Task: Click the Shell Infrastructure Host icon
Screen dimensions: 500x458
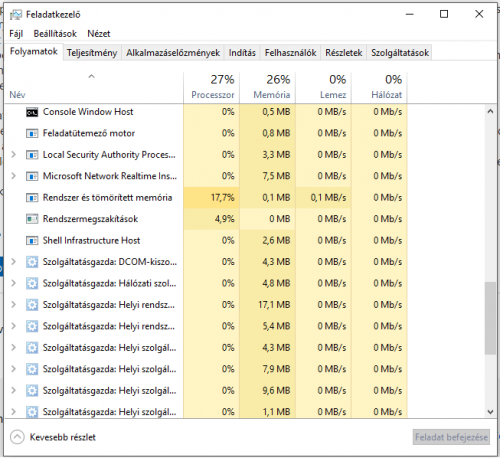Action: (x=32, y=241)
